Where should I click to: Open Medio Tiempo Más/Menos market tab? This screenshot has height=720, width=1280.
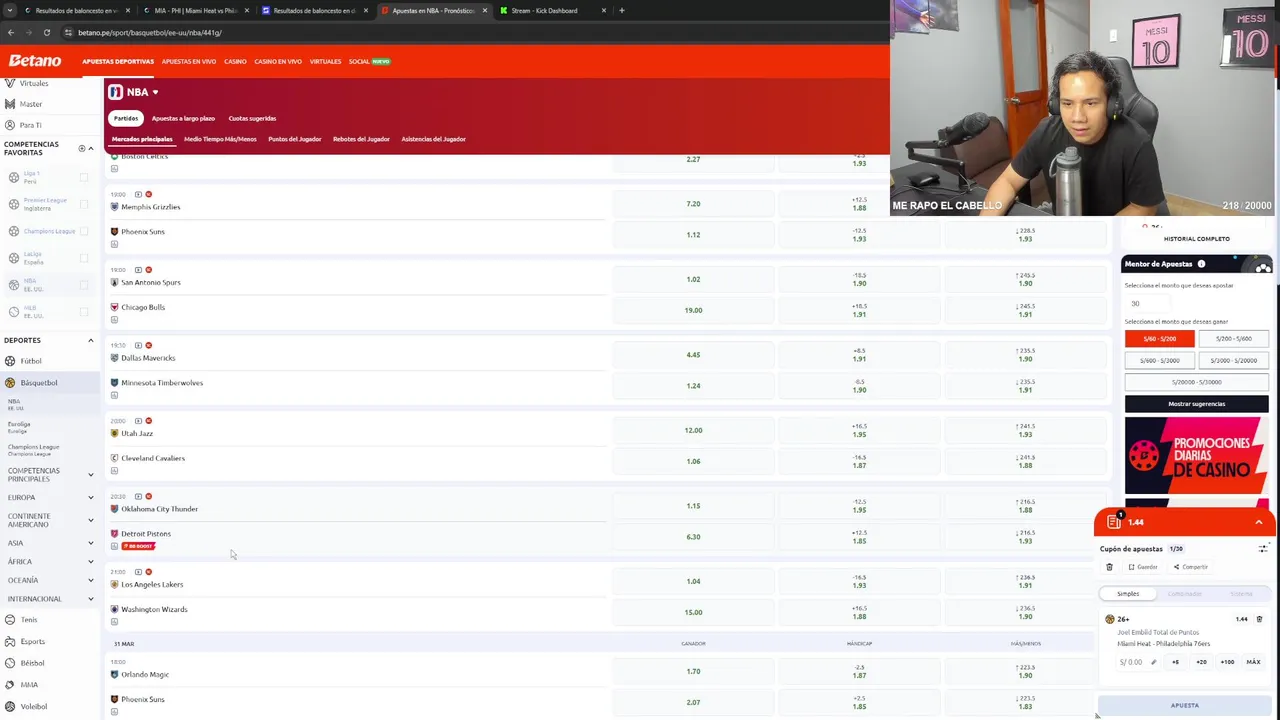220,139
